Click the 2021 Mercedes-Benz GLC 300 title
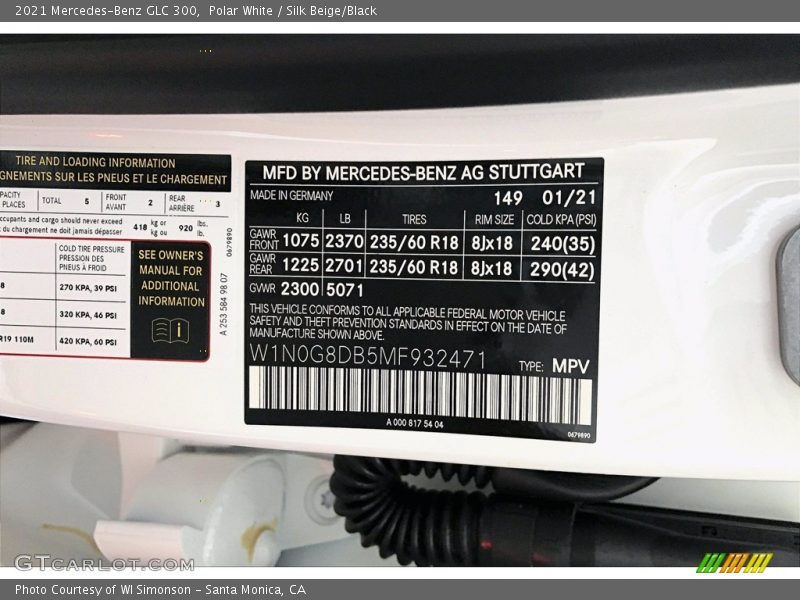This screenshot has height=600, width=800. pos(106,10)
